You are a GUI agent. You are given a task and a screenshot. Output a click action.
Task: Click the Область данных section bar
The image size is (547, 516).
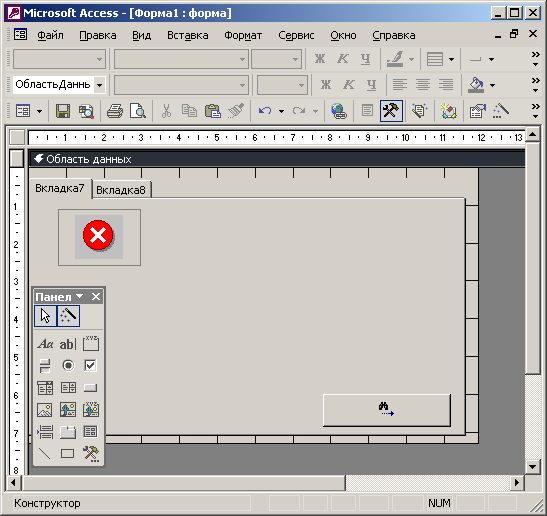(277, 159)
